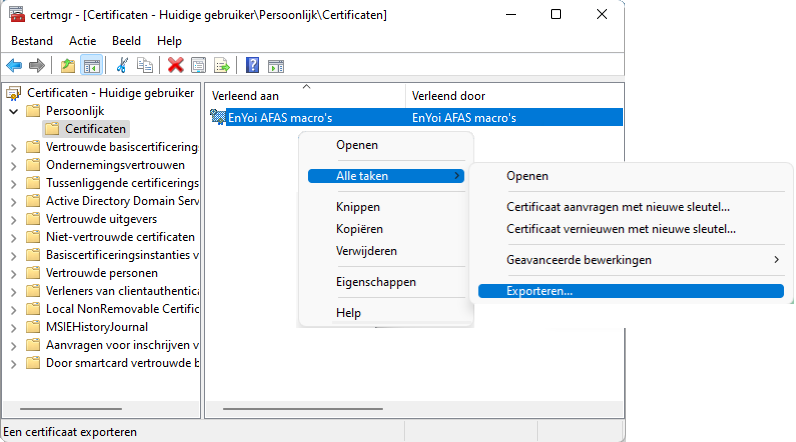Select Eigenschappen in context menu

[x=376, y=282]
